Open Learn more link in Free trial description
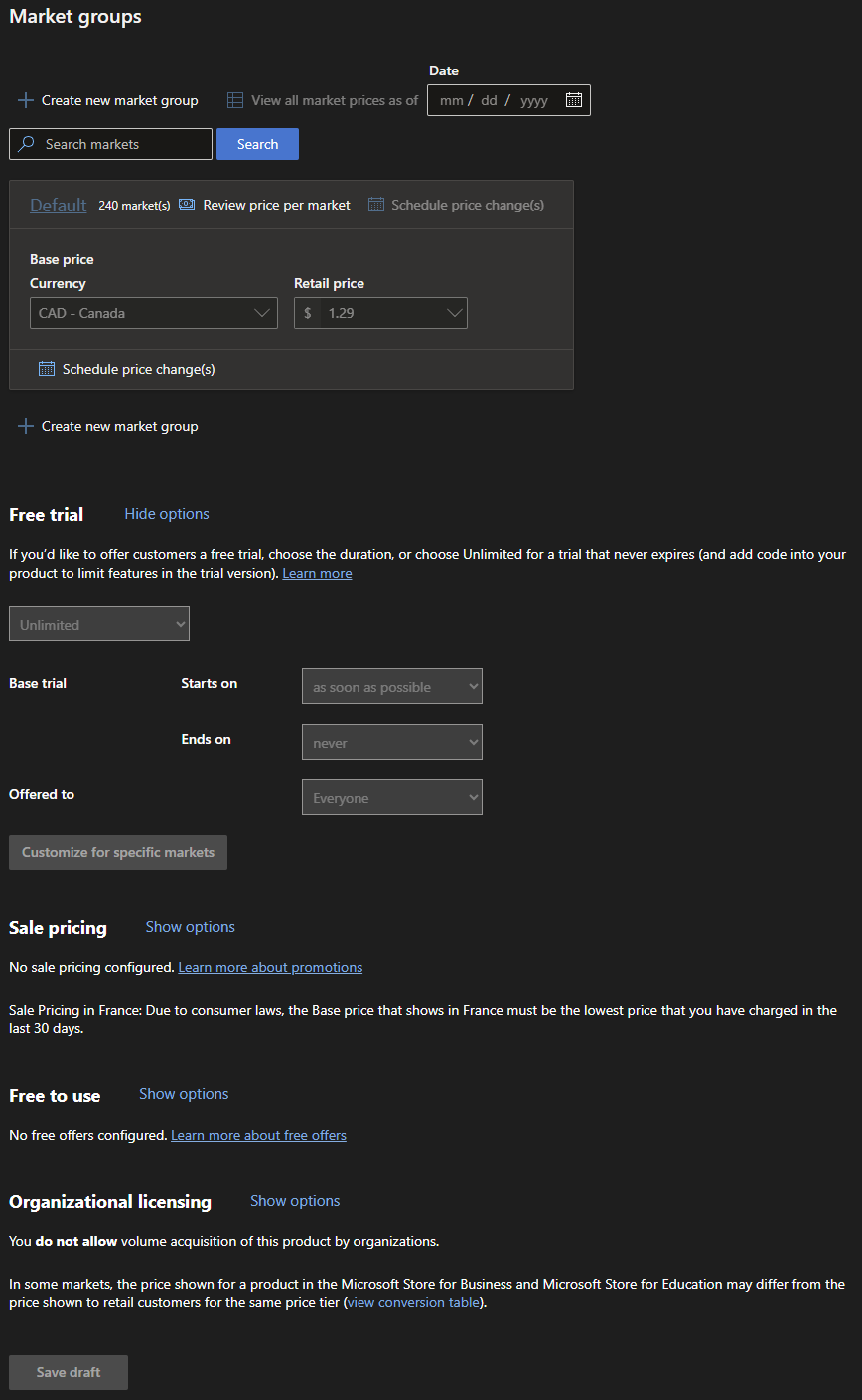862x1400 pixels. (317, 573)
